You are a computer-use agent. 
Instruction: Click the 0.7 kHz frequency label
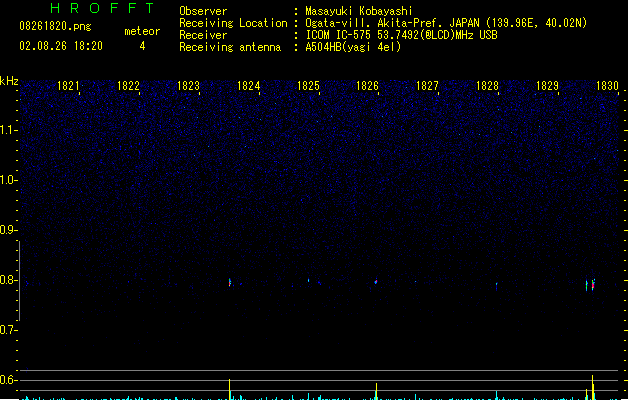pyautogui.click(x=8, y=330)
